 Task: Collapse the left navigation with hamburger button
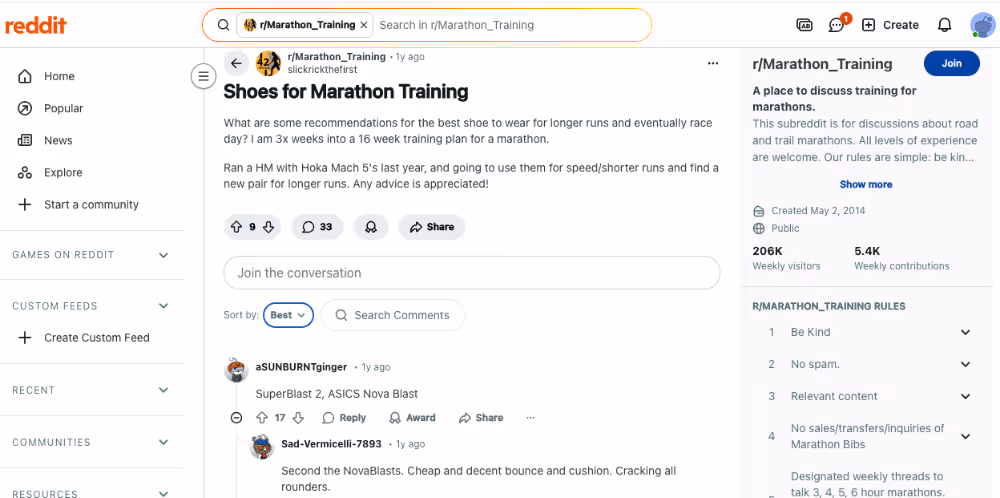pos(203,77)
